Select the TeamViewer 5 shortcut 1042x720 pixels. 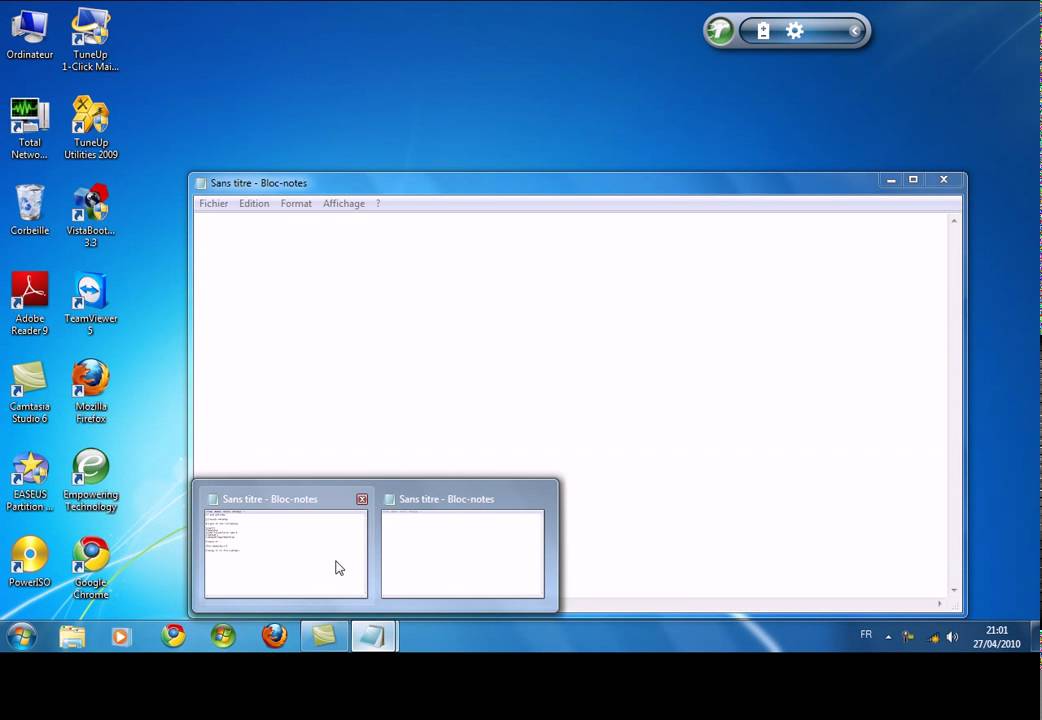pos(90,304)
